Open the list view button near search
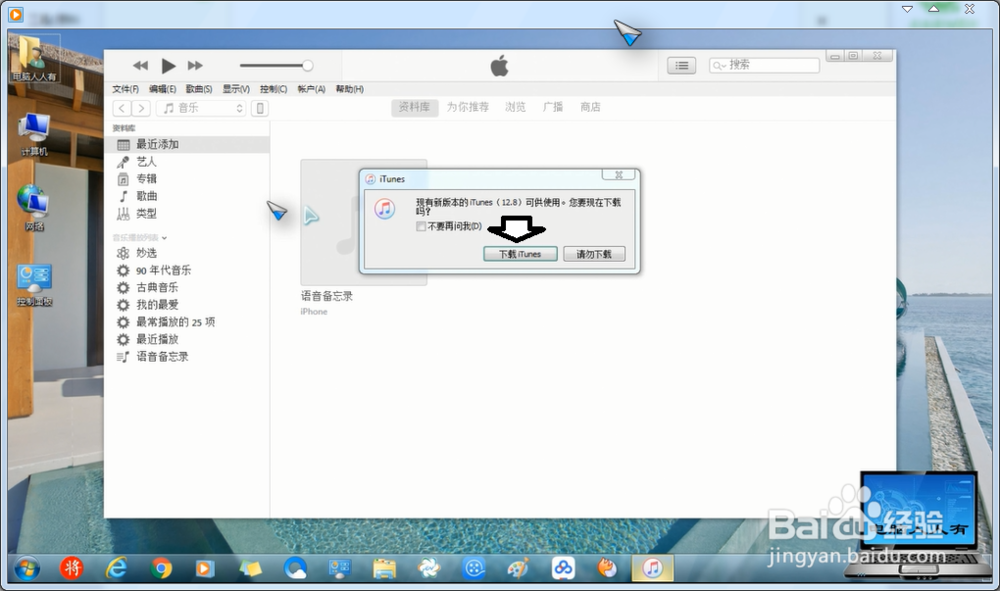The width and height of the screenshot is (1000, 591). 681,65
